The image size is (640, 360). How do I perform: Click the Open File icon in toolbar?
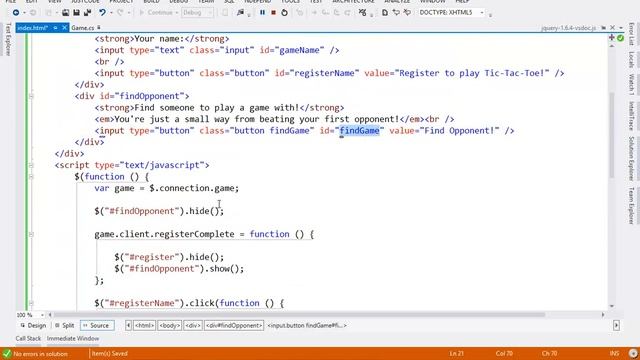pos(65,13)
